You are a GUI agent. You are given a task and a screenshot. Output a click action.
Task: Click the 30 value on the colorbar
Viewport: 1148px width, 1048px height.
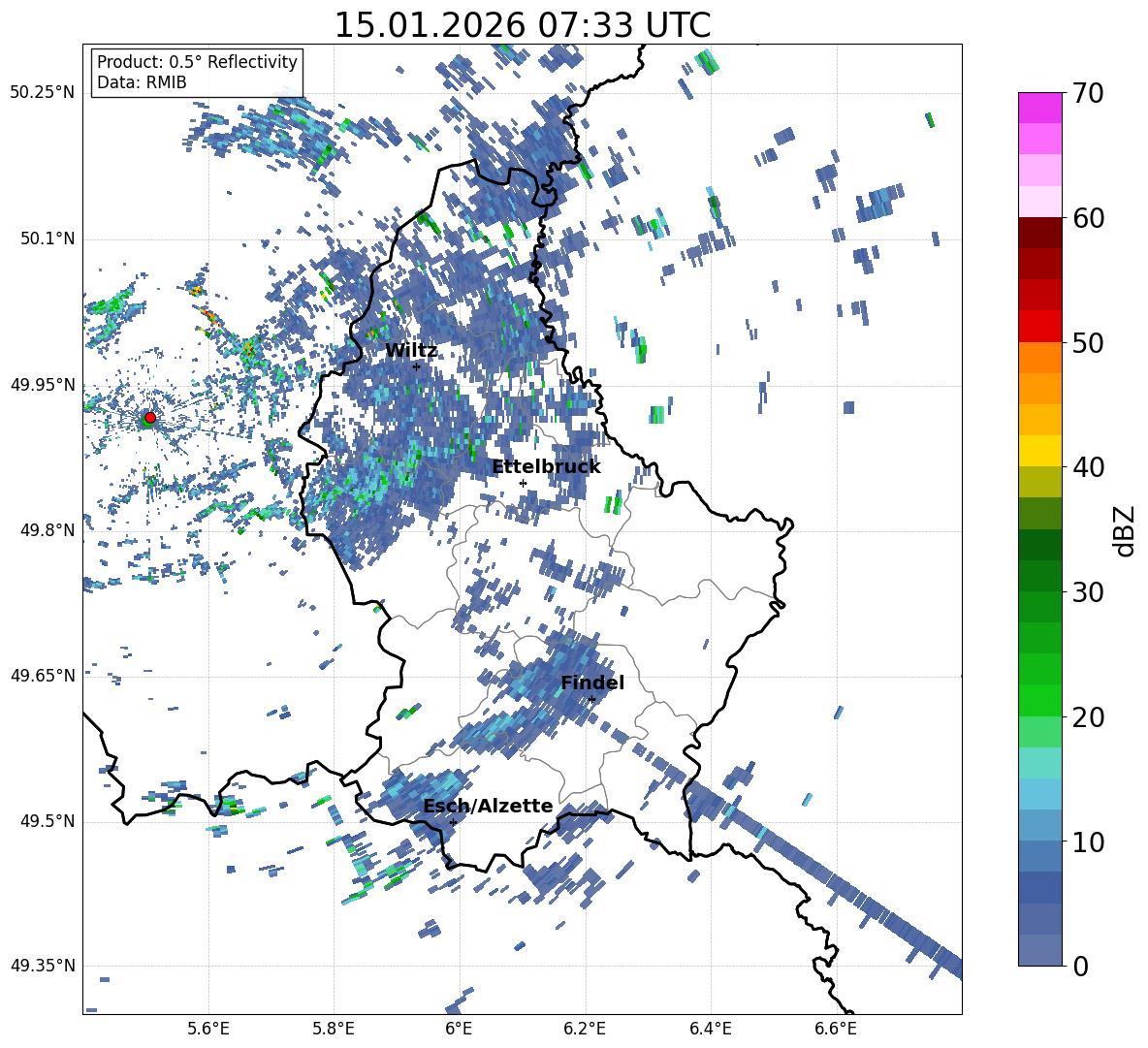point(1088,592)
